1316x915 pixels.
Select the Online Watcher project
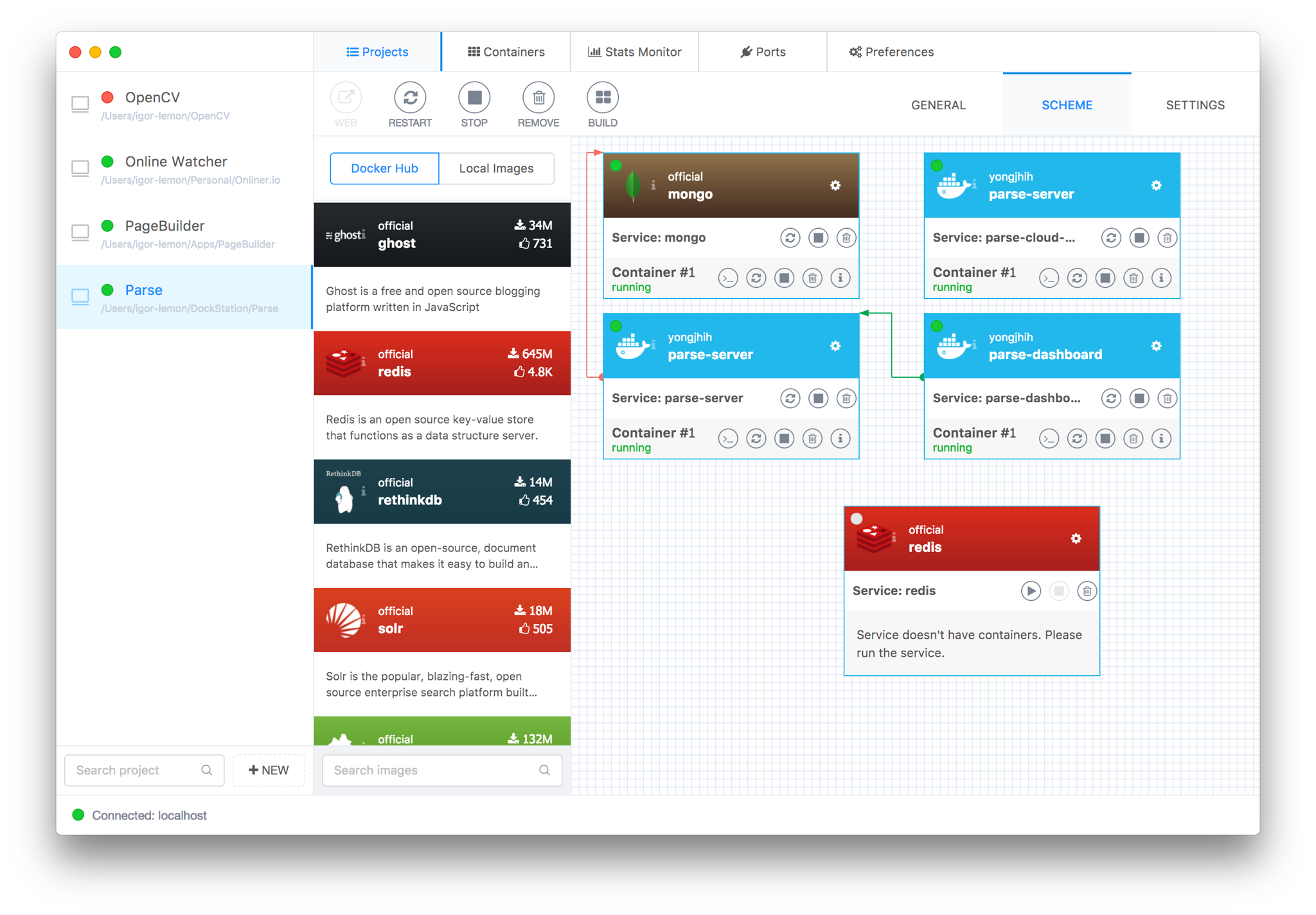click(x=184, y=168)
